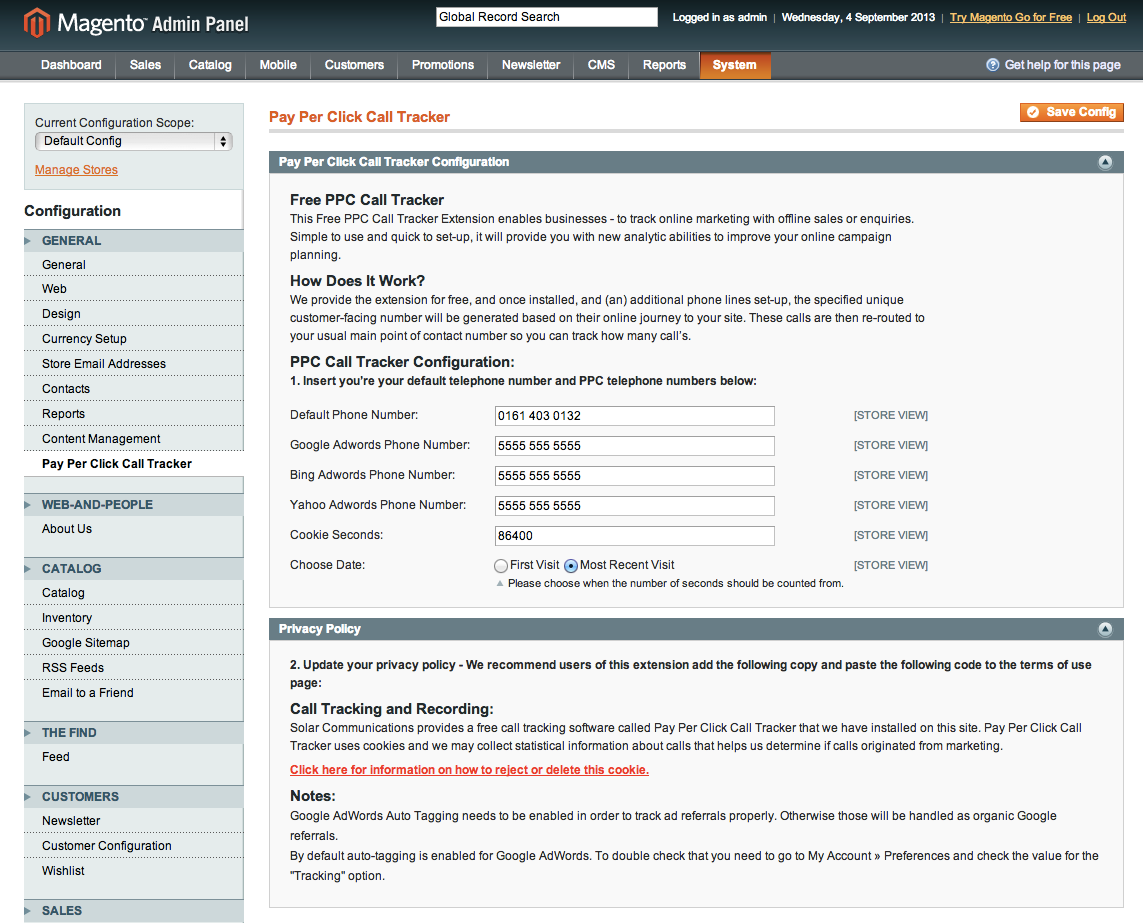Open the Mobile menu
The width and height of the screenshot is (1143, 923).
pyautogui.click(x=278, y=65)
